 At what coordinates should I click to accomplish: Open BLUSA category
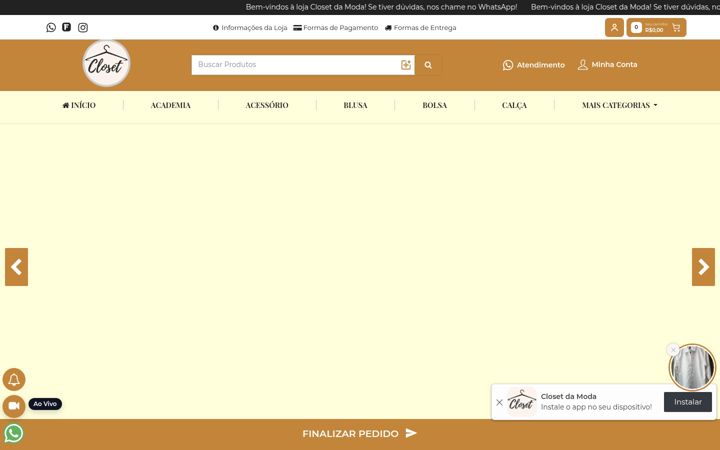click(x=355, y=105)
